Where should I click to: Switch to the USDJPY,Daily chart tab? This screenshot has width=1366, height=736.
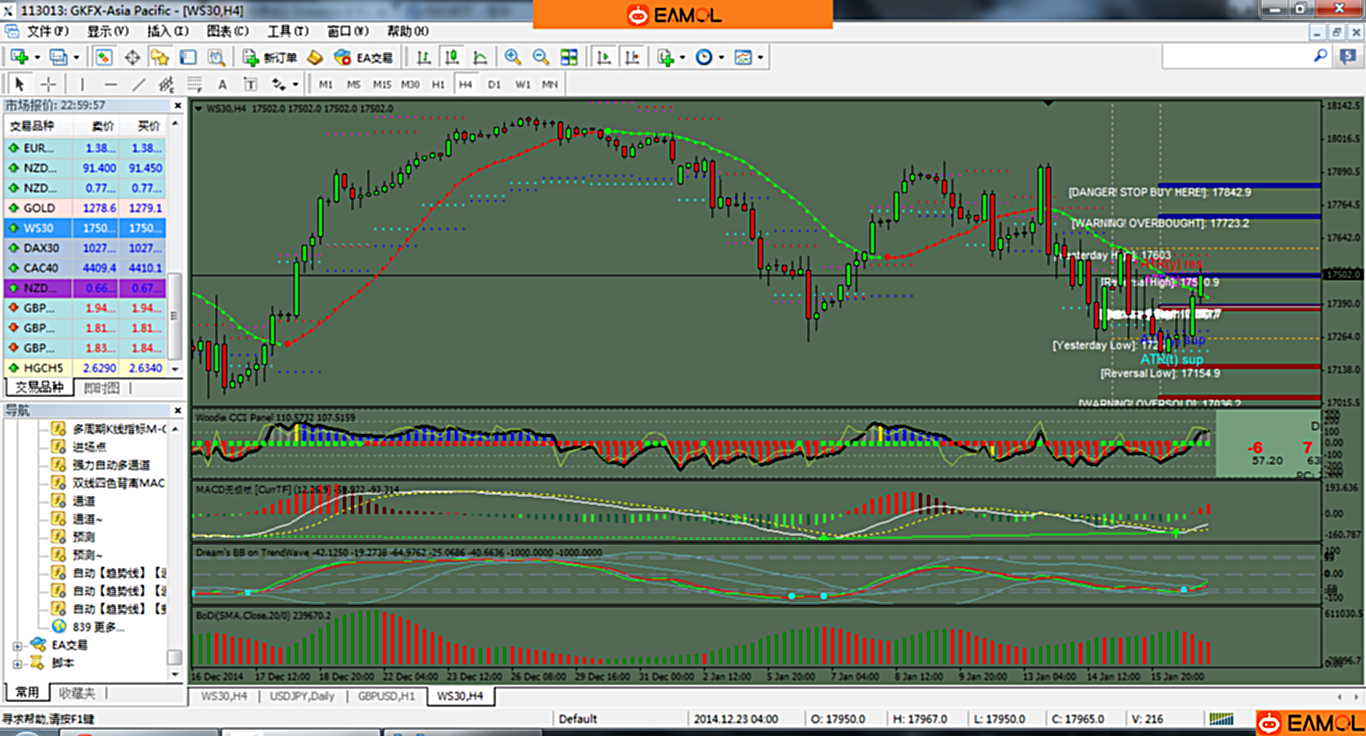click(x=302, y=696)
